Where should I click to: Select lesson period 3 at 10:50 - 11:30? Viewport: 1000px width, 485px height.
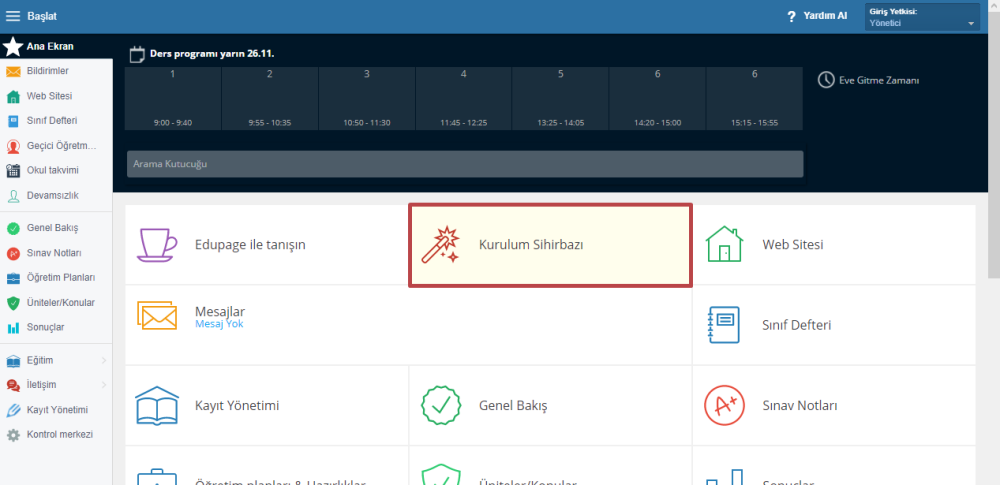367,98
